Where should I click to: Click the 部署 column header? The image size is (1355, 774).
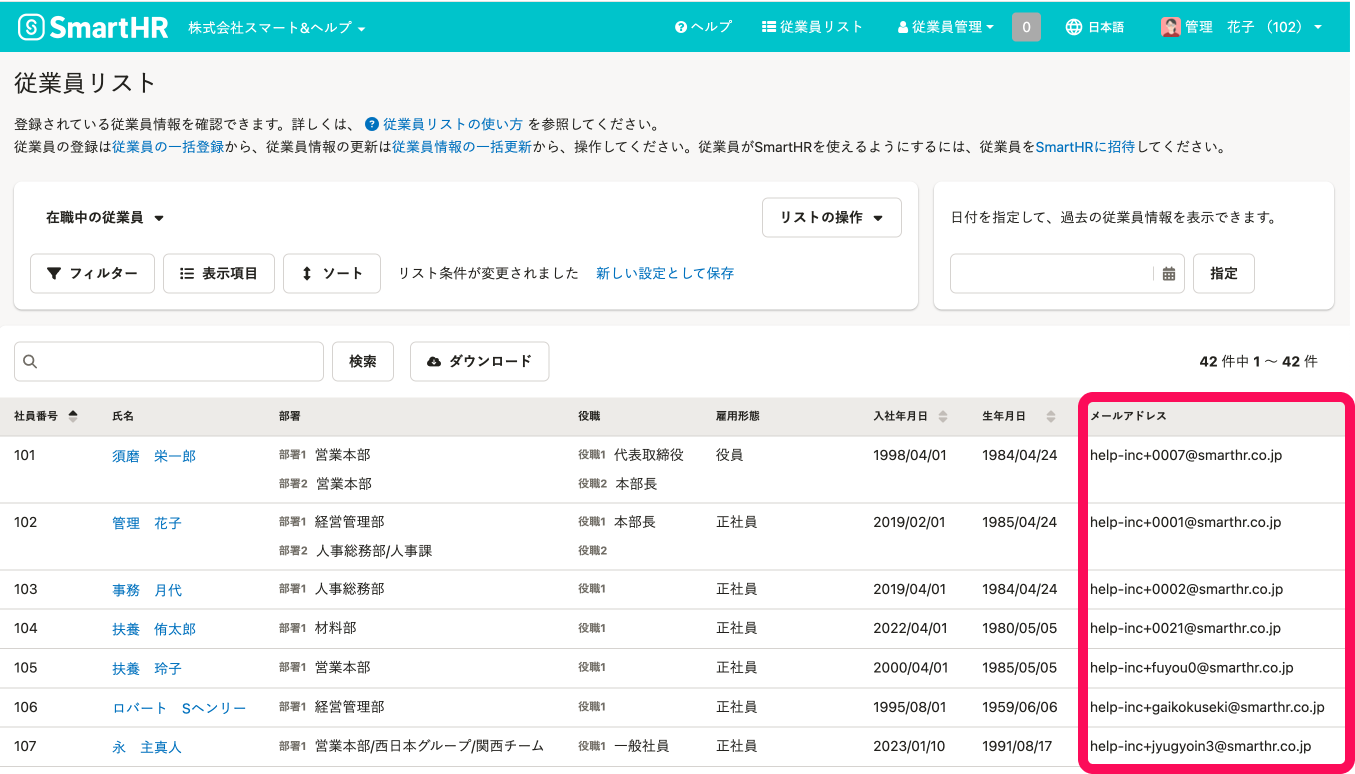click(x=290, y=416)
